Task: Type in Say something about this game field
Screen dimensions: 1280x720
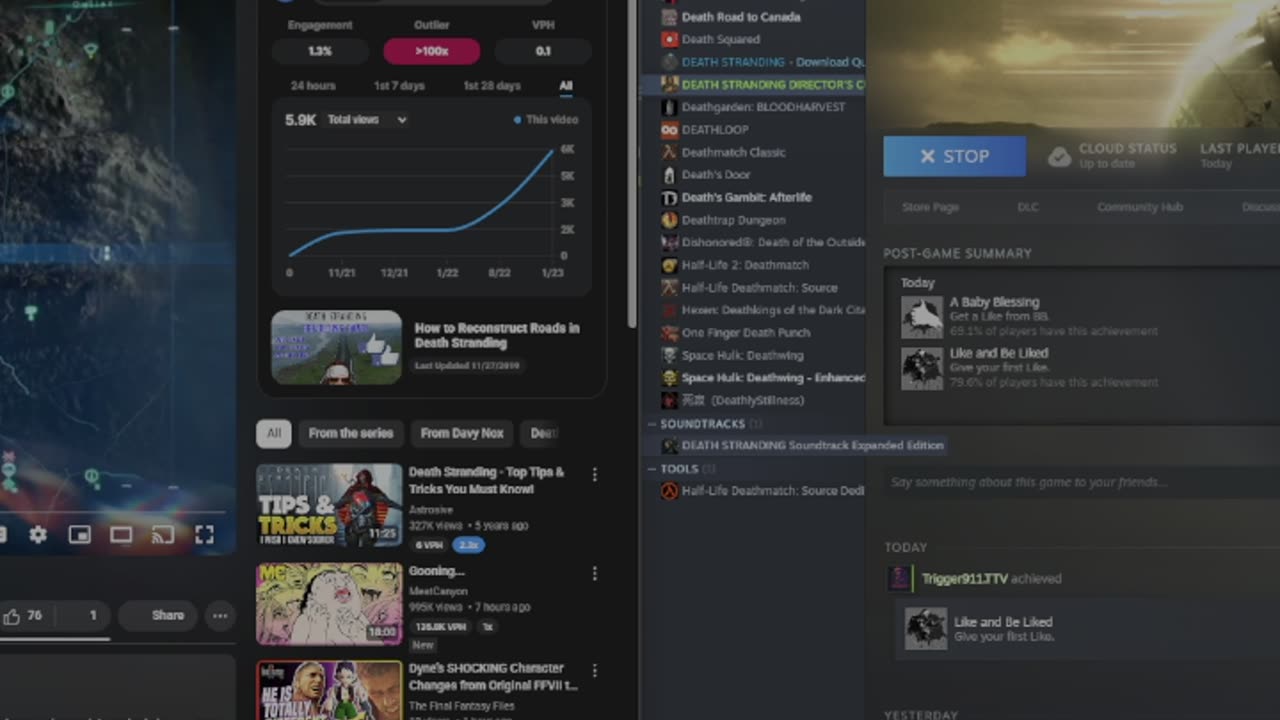Action: coord(1080,482)
